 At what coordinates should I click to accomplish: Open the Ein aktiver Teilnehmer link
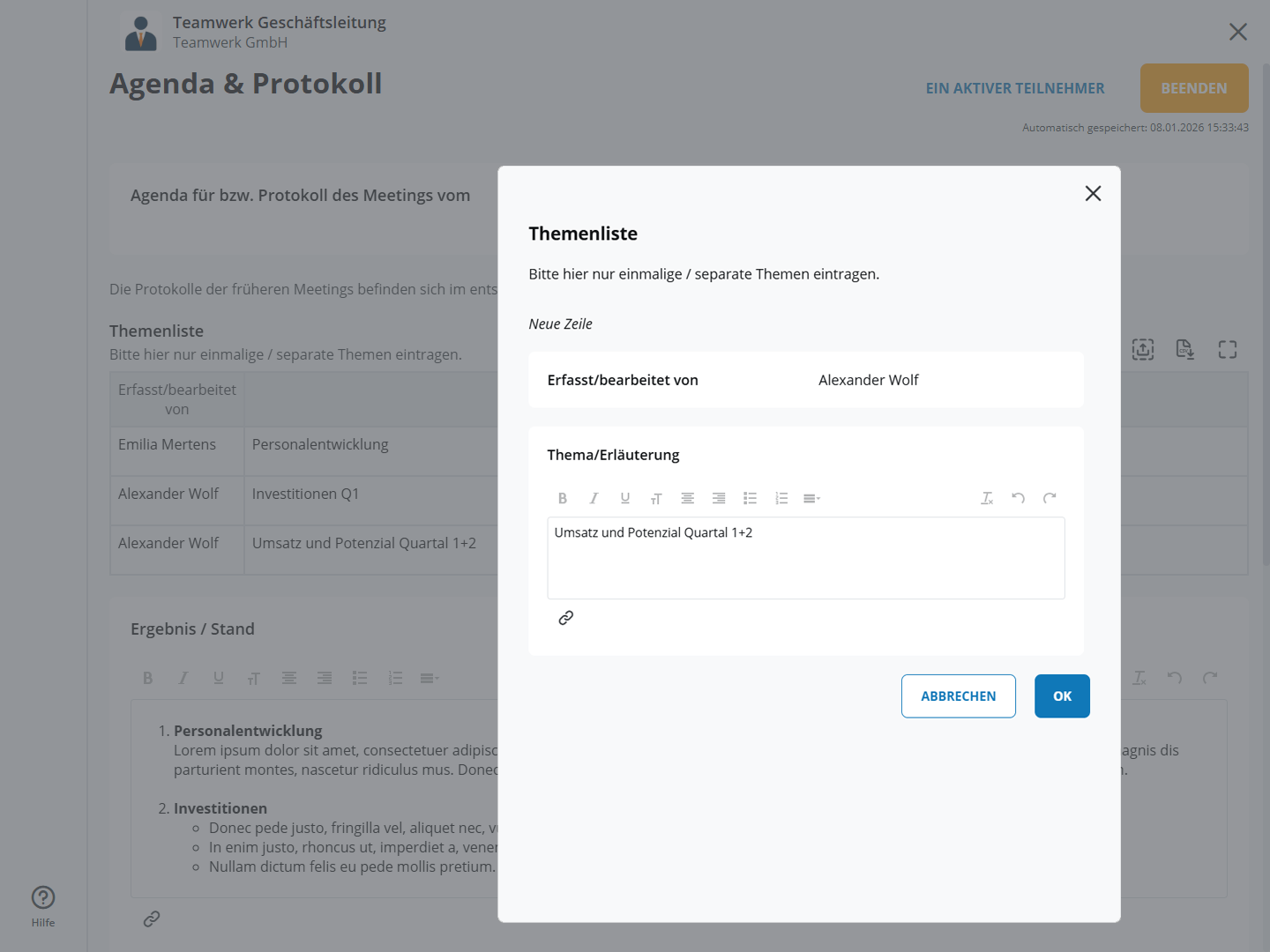1015,88
